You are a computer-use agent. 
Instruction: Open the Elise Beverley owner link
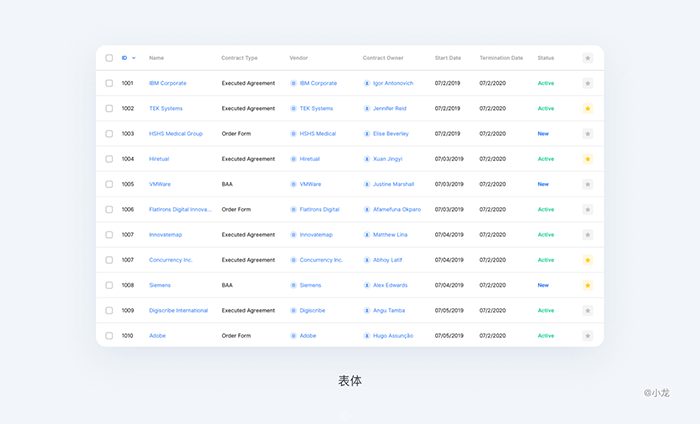(391, 134)
